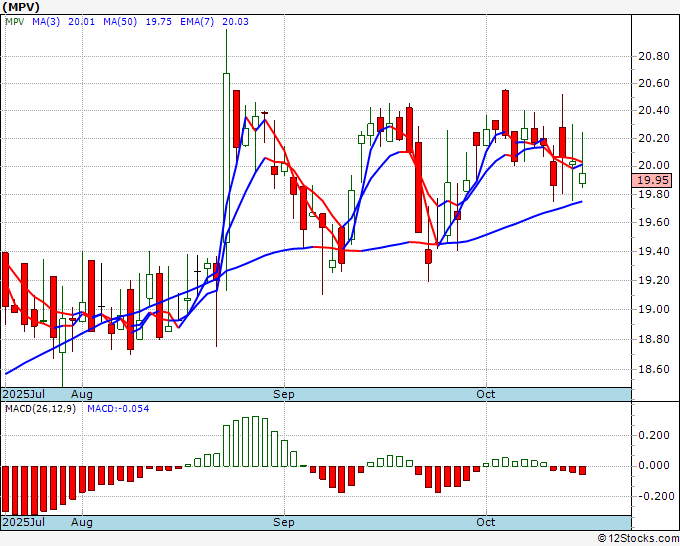
Task: Click the EMA(7) value 20.03
Action: 235,22
